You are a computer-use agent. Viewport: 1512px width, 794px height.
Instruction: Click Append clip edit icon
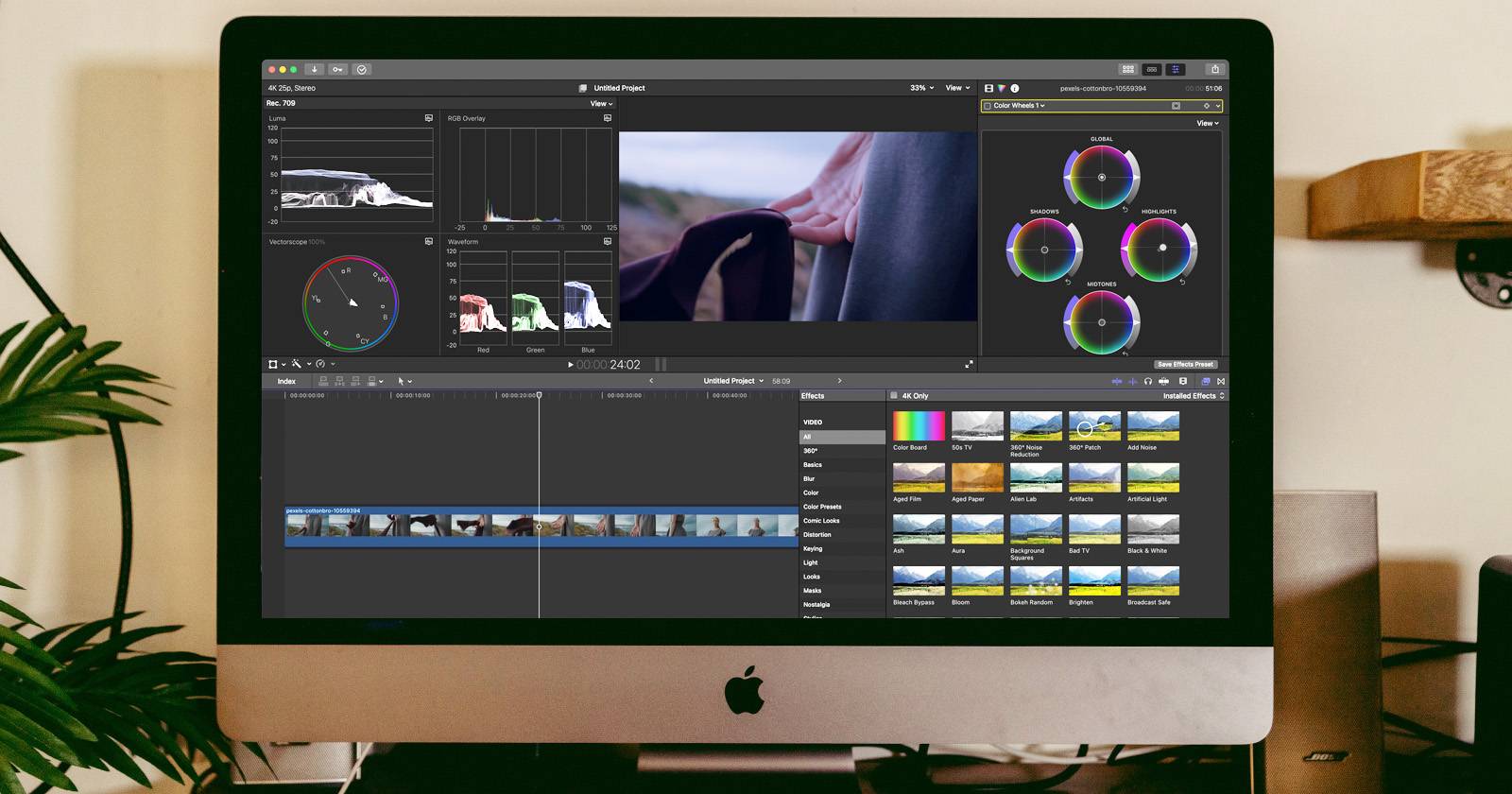point(355,381)
